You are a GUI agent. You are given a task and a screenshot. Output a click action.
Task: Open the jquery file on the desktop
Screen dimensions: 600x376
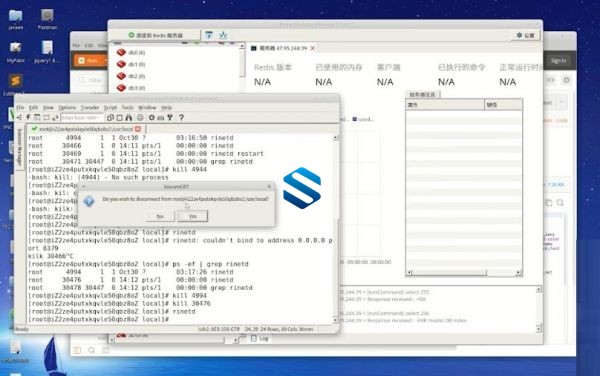[x=47, y=52]
